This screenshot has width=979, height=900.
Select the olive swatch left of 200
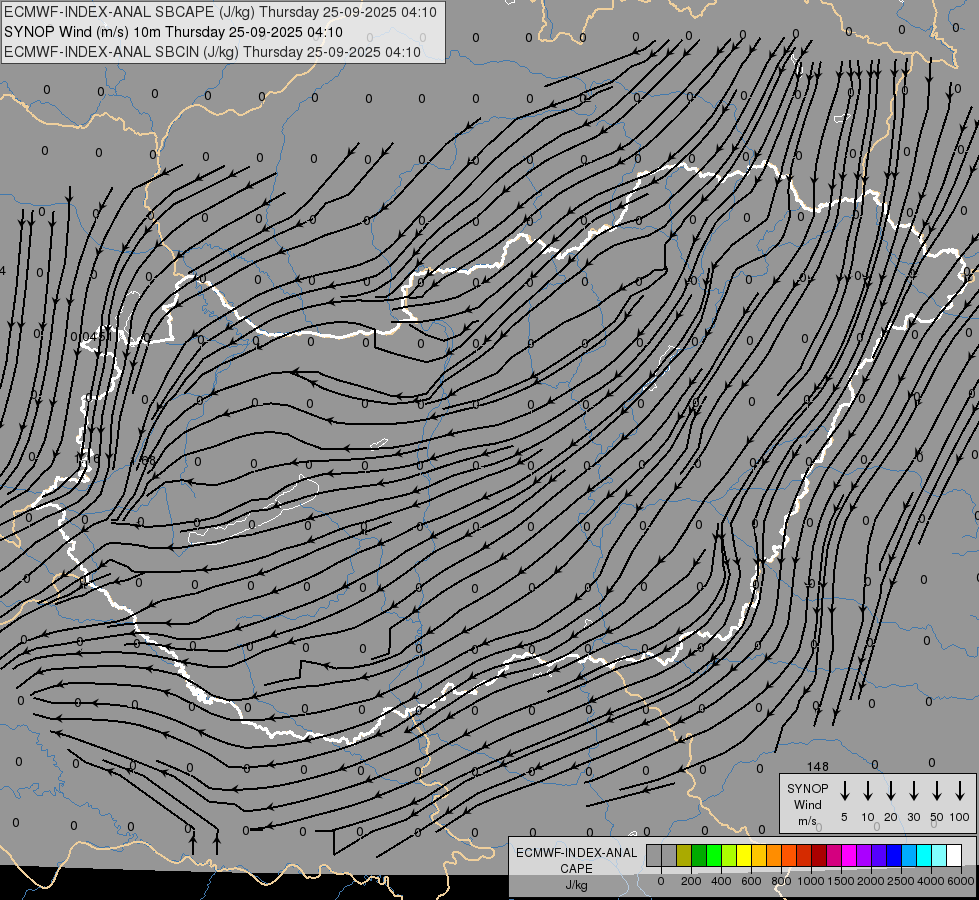684,855
